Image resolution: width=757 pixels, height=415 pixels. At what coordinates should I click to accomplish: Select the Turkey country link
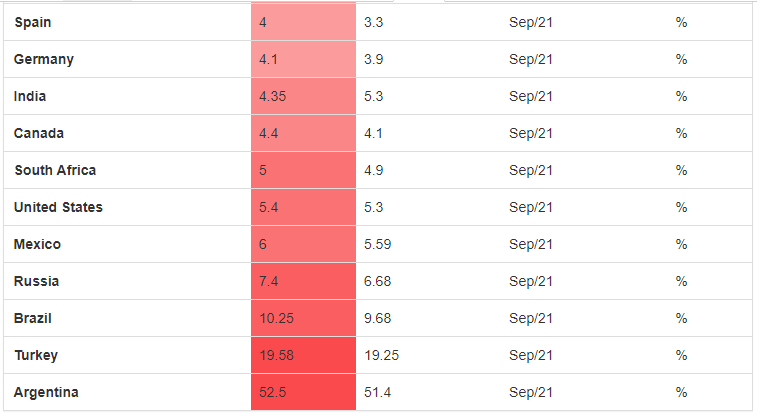36,355
